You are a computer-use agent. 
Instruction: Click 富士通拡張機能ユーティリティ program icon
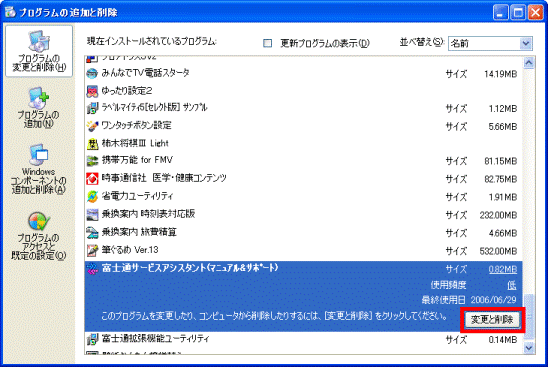pyautogui.click(x=92, y=339)
